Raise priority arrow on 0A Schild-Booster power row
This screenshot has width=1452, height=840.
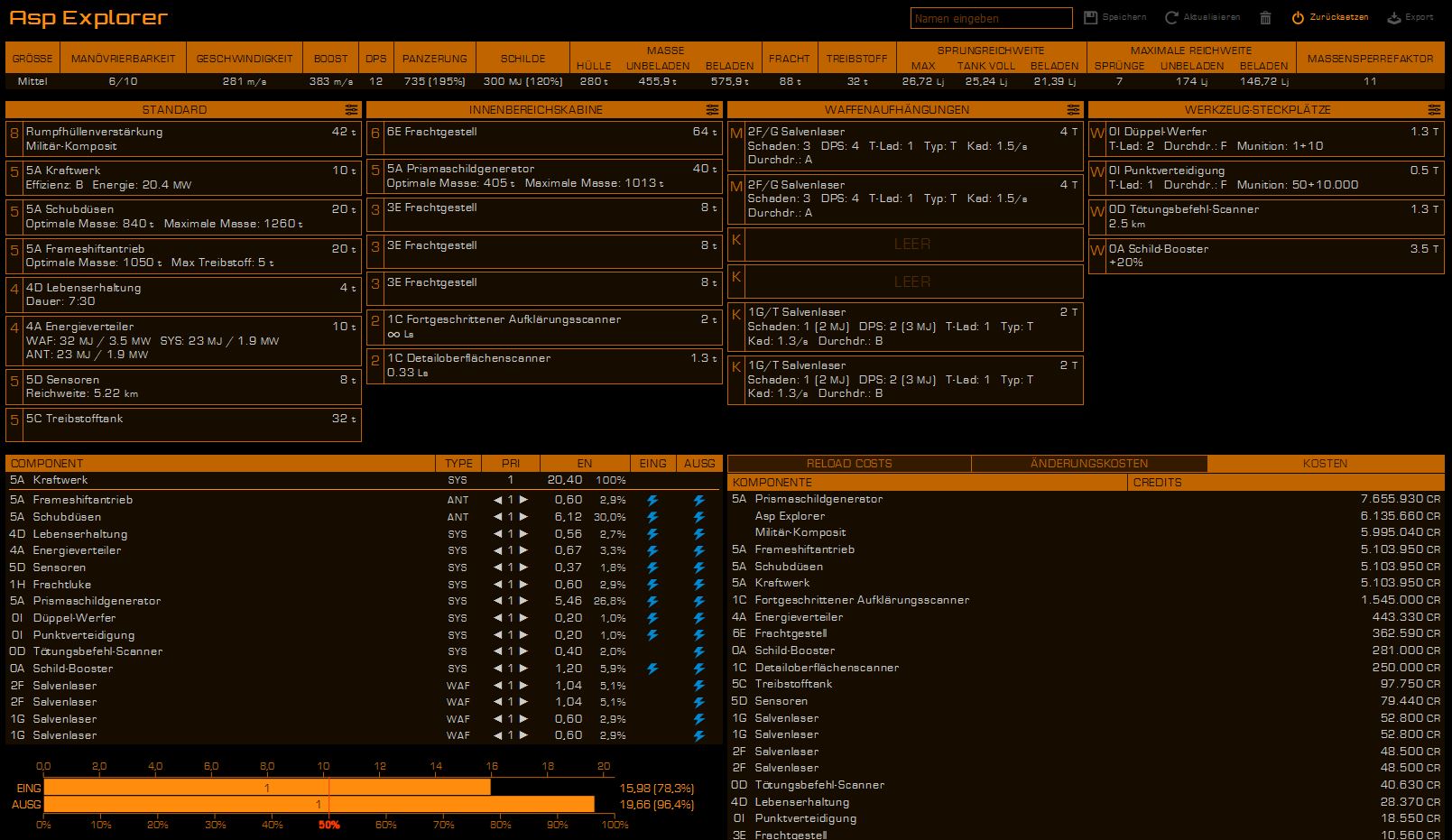523,669
